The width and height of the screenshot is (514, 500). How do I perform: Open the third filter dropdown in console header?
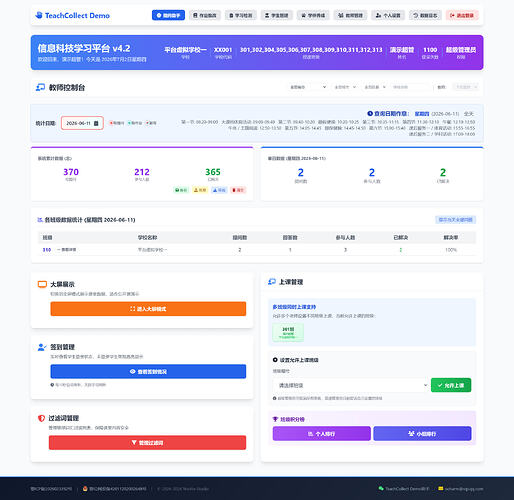click(x=375, y=87)
